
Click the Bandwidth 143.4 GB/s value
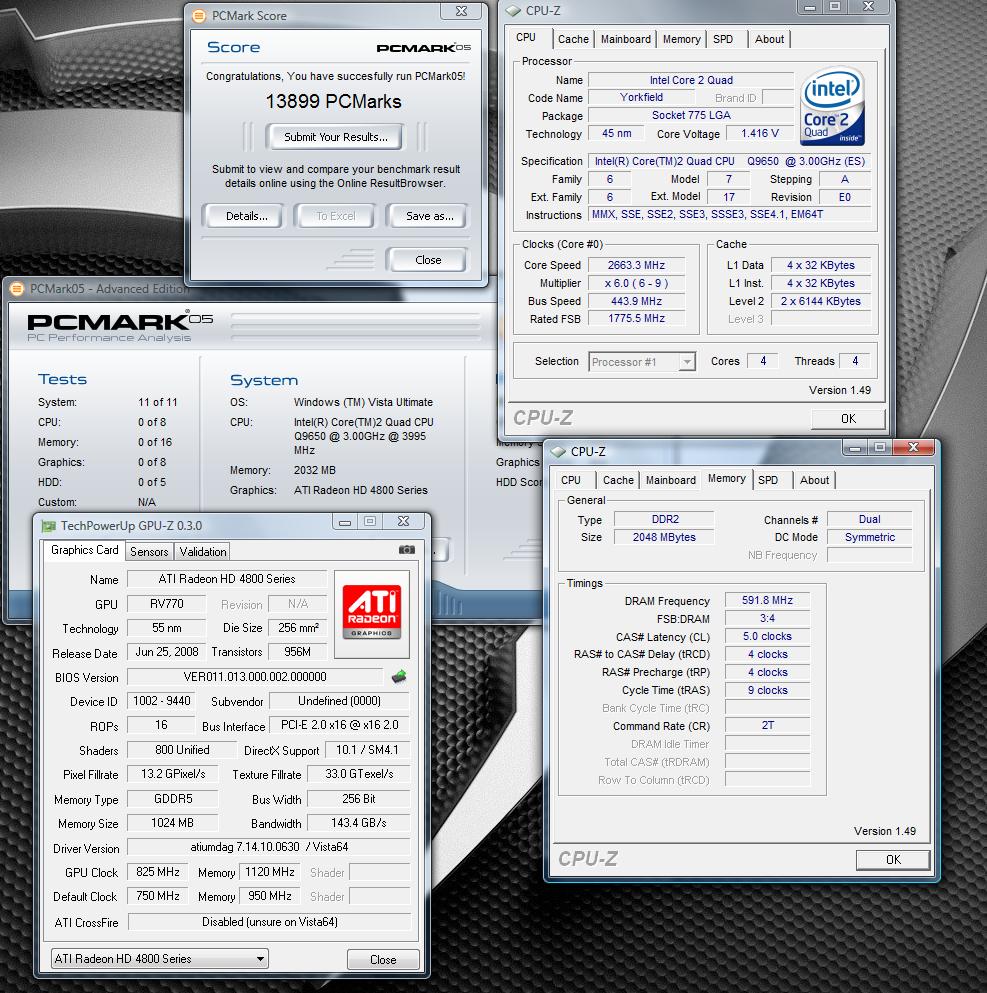[x=358, y=823]
